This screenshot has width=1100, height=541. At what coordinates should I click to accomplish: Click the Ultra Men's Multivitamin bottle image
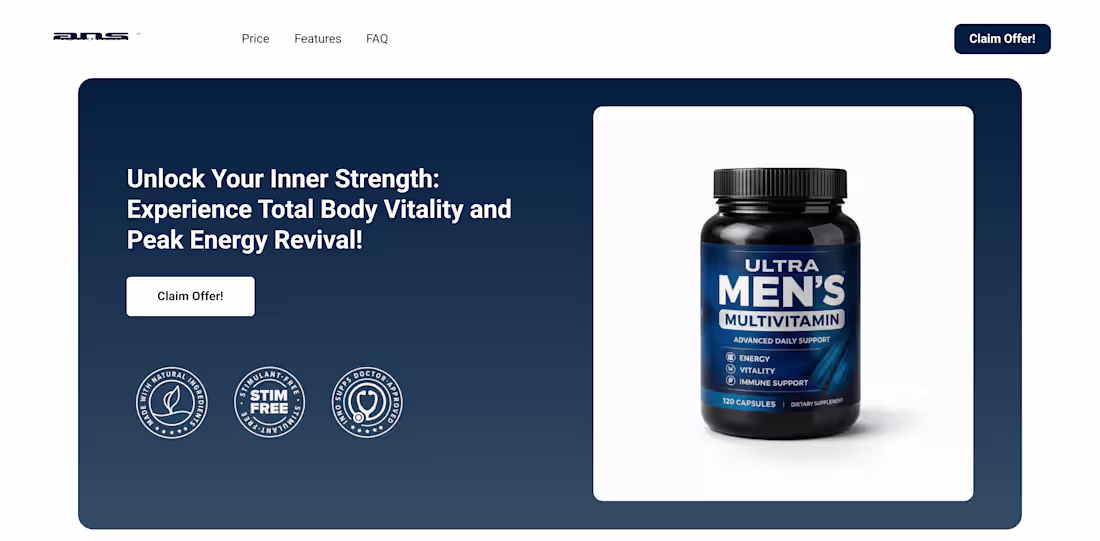[x=780, y=303]
